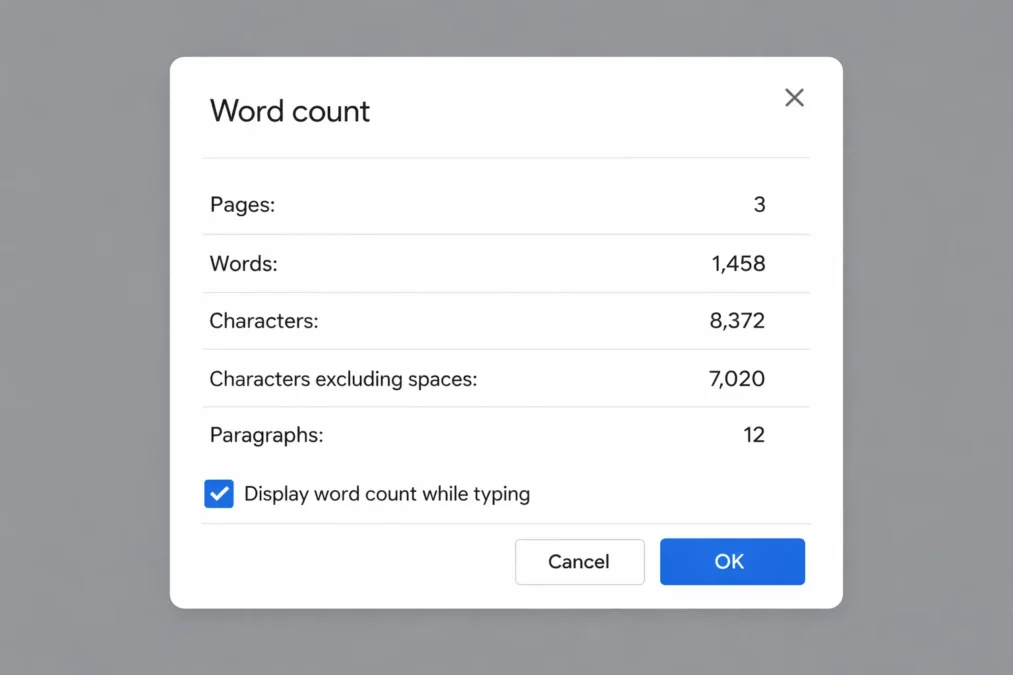Image resolution: width=1013 pixels, height=675 pixels.
Task: Close the Word count dialog with X
Action: pyautogui.click(x=794, y=98)
